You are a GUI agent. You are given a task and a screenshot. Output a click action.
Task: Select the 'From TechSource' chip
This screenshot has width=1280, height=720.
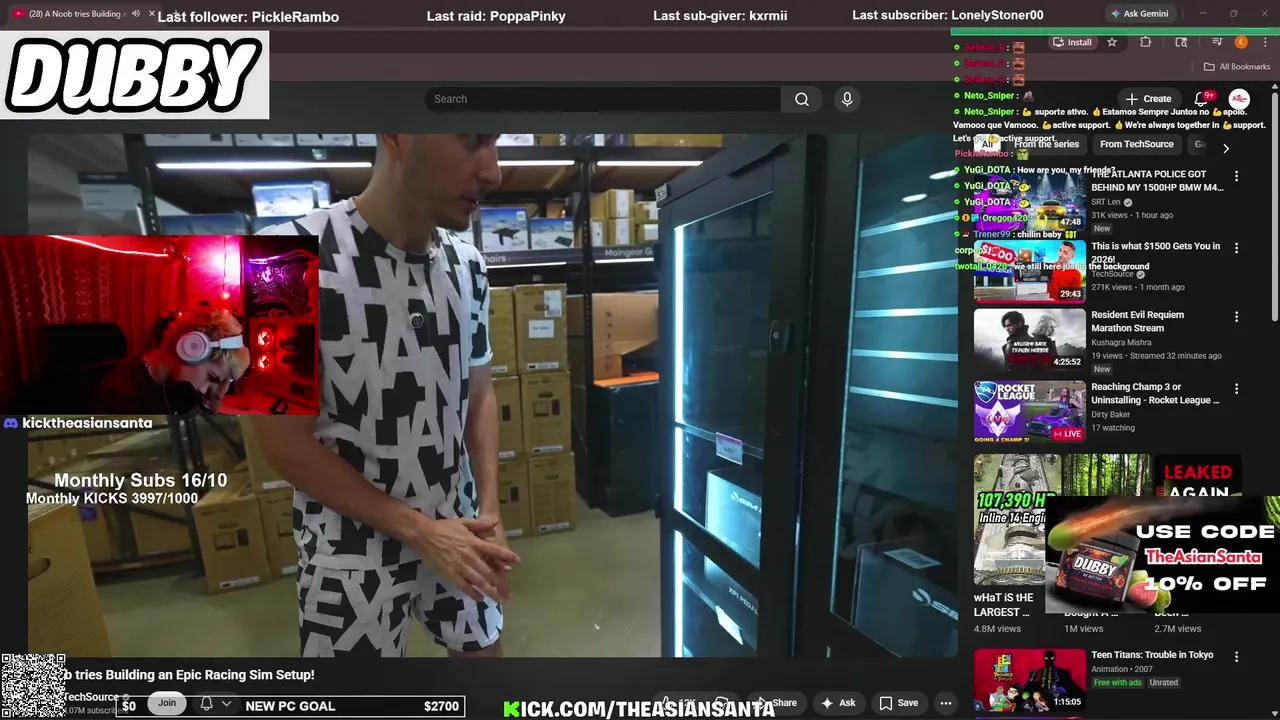coord(1136,144)
